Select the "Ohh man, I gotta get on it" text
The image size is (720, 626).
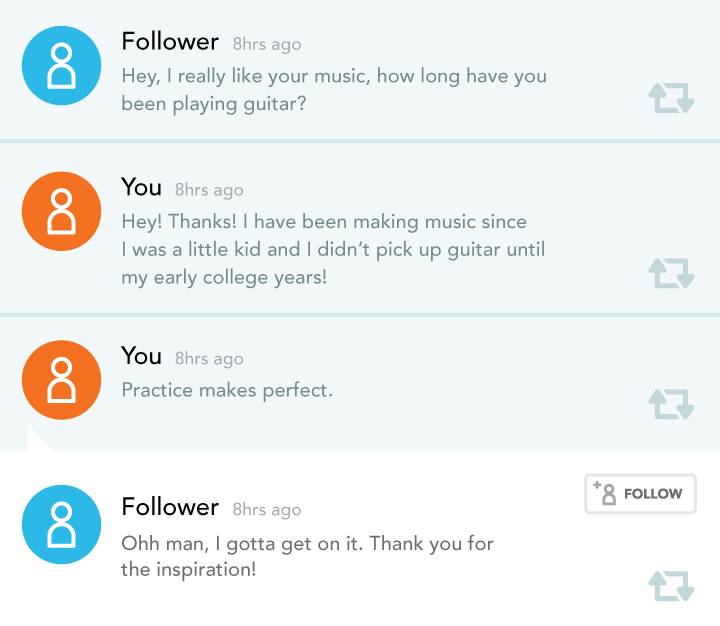tap(307, 557)
